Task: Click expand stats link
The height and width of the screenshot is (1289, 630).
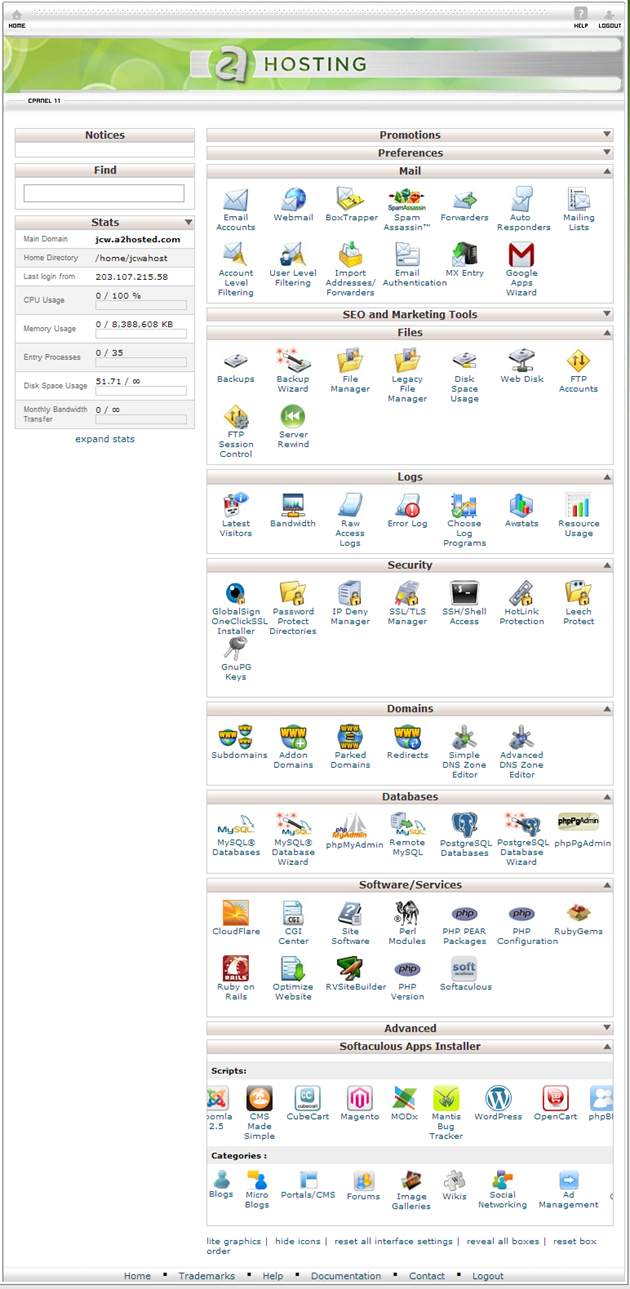Action: tap(105, 439)
